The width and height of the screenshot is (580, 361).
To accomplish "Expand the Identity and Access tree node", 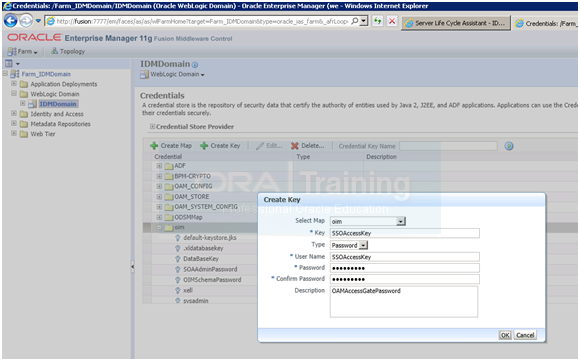I will coord(14,114).
